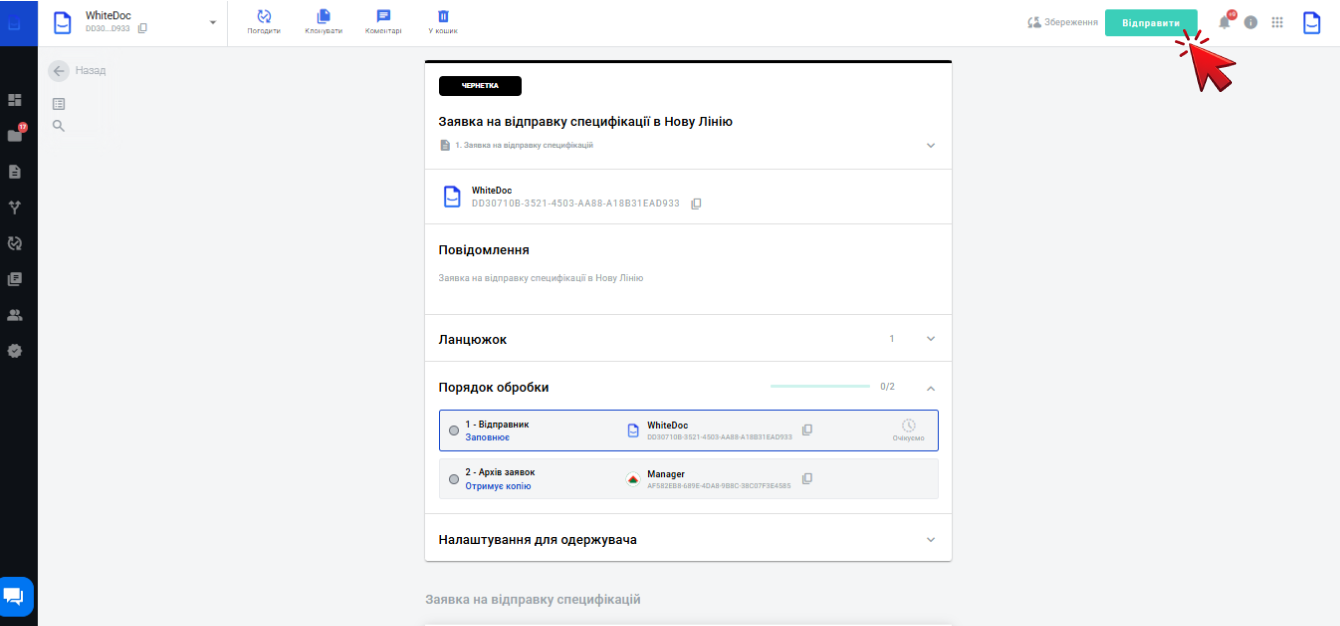The image size is (1340, 626).
Task: Click the ЧЕРНЕТКА draft status badge
Action: pos(480,86)
